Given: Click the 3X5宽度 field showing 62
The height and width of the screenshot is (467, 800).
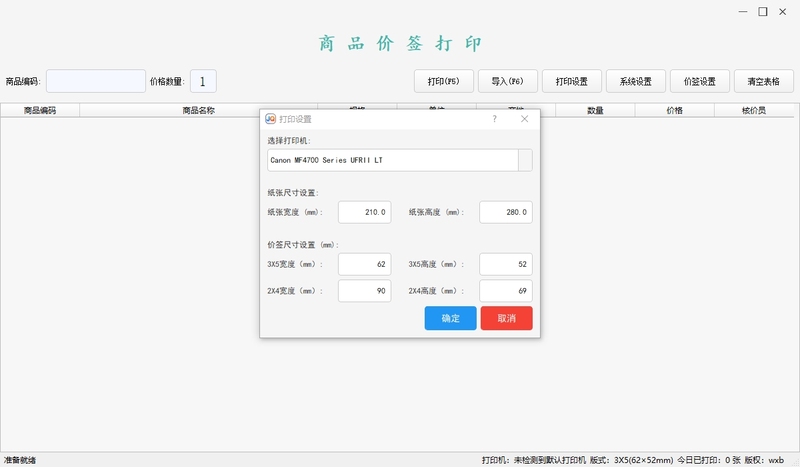Looking at the screenshot, I should tap(365, 264).
